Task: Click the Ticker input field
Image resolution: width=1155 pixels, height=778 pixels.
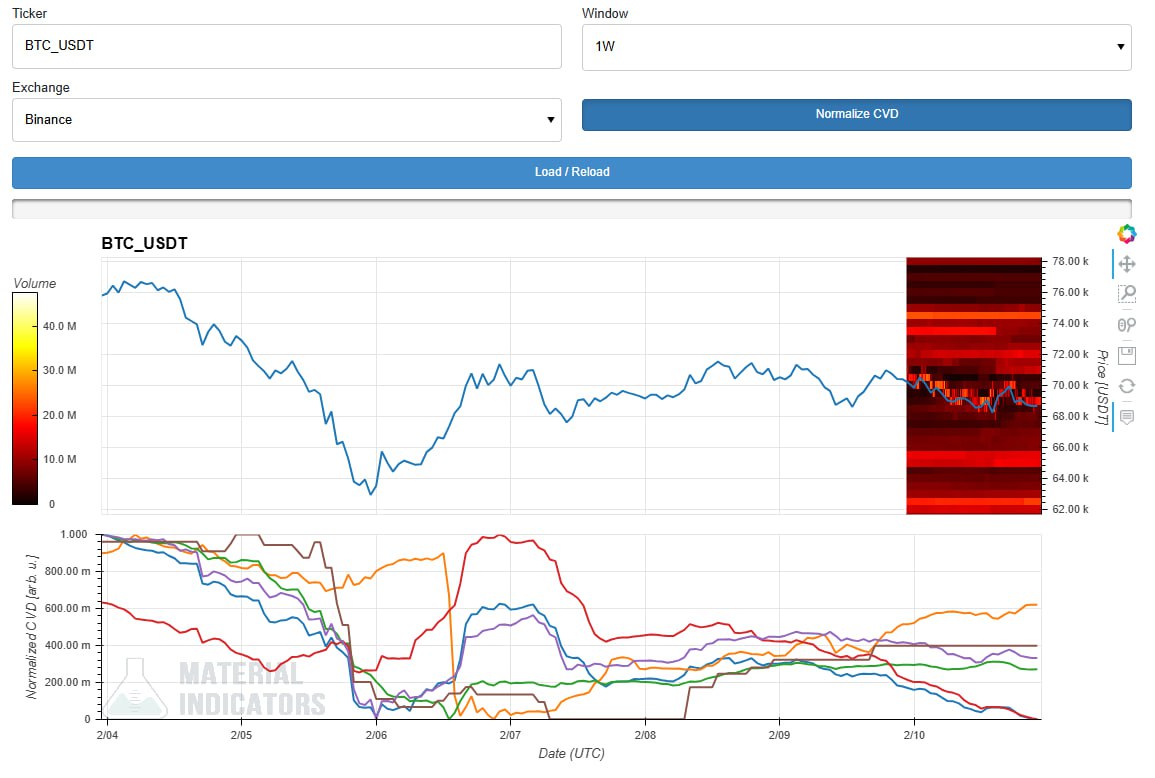Action: pyautogui.click(x=286, y=46)
